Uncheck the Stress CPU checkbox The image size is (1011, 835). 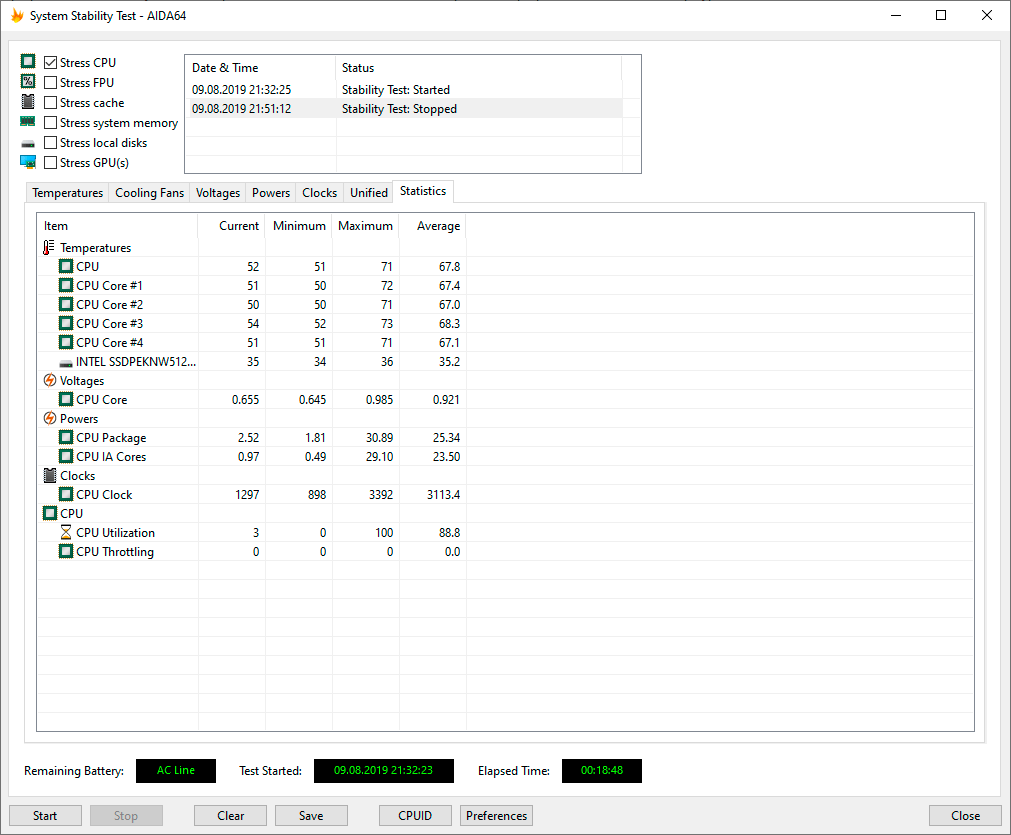coord(51,63)
